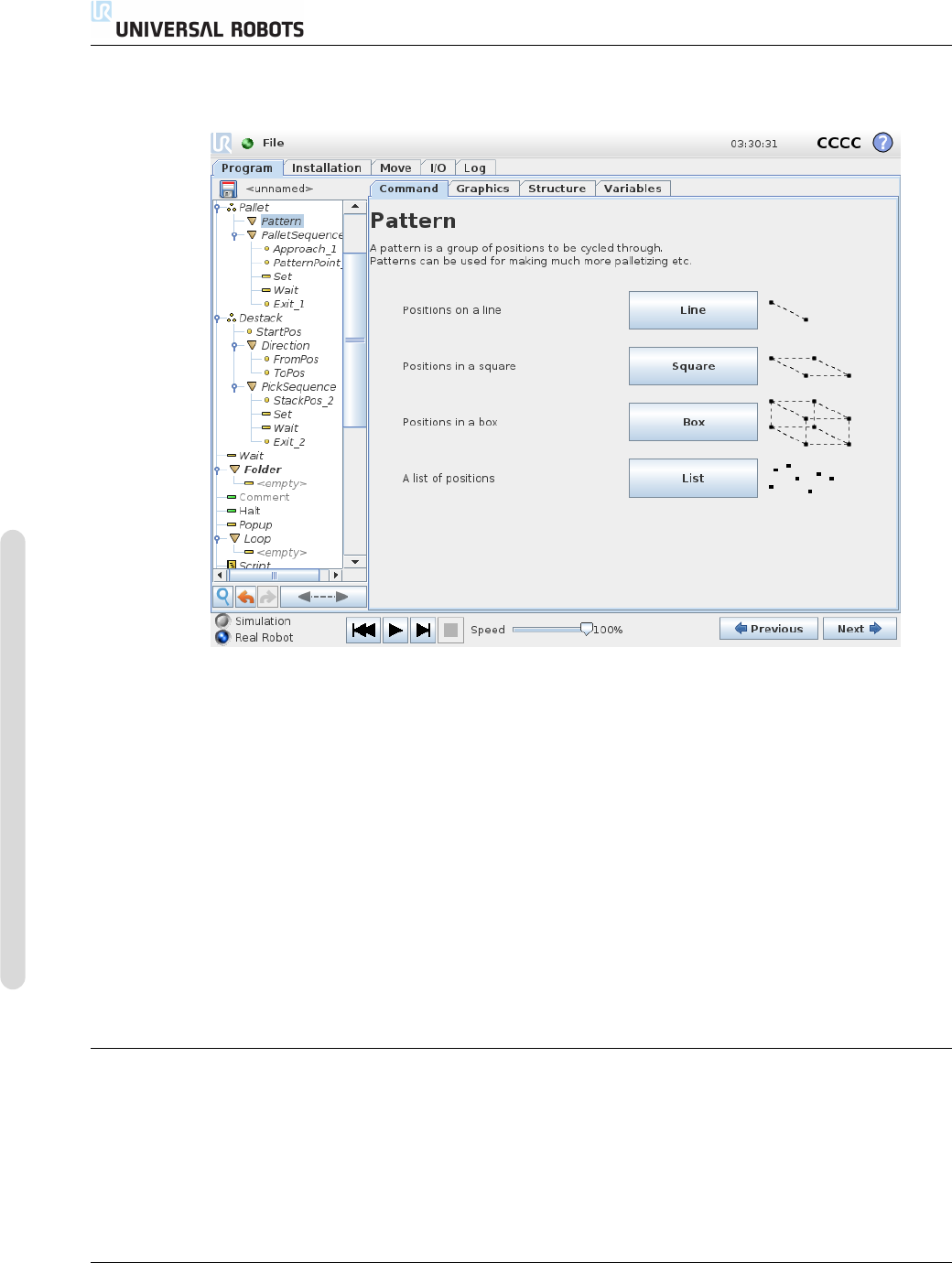
Task: Click the save floppy disk icon
Action: pos(228,189)
